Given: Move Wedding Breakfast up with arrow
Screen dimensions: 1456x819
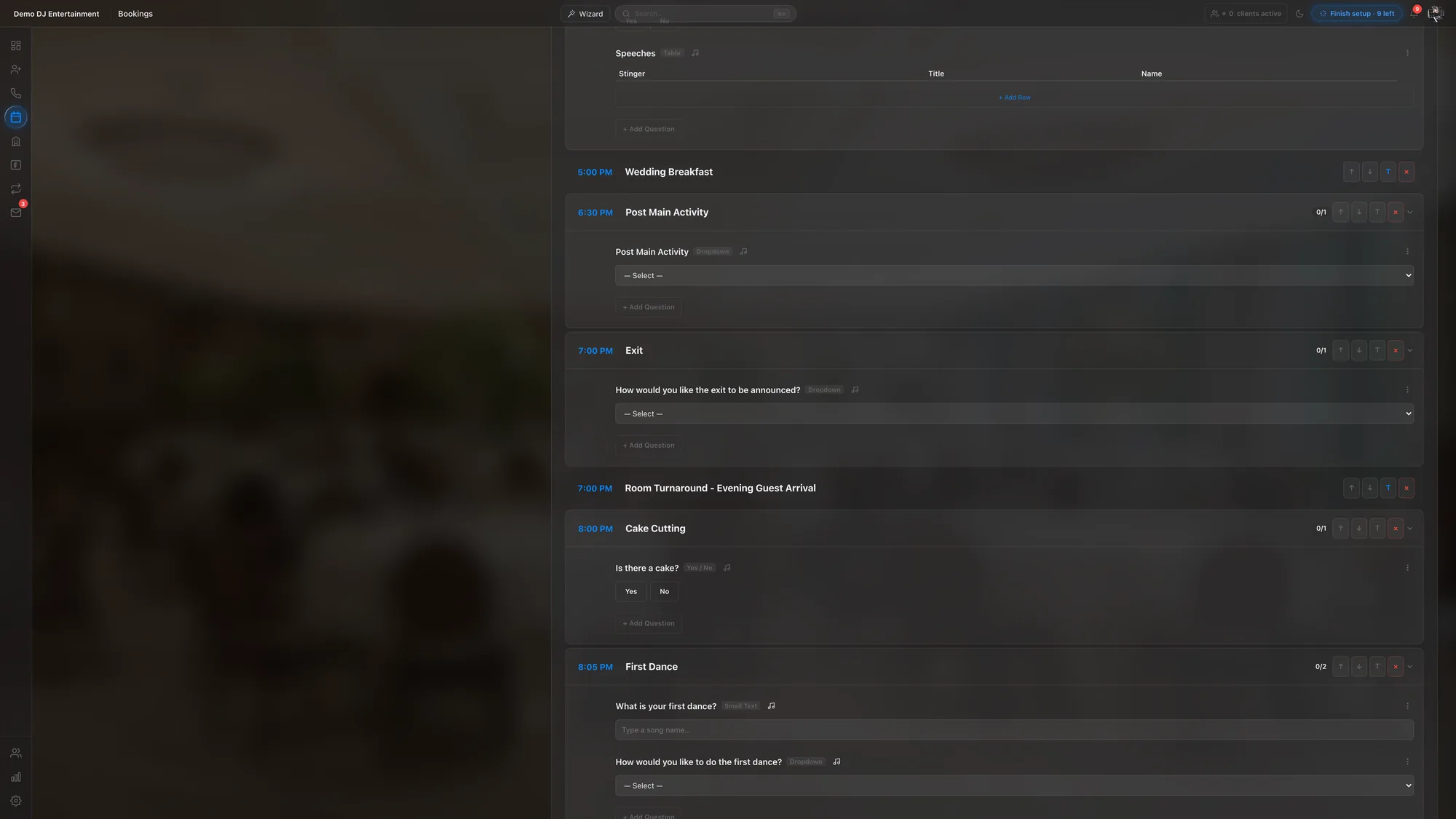Looking at the screenshot, I should click(1352, 172).
